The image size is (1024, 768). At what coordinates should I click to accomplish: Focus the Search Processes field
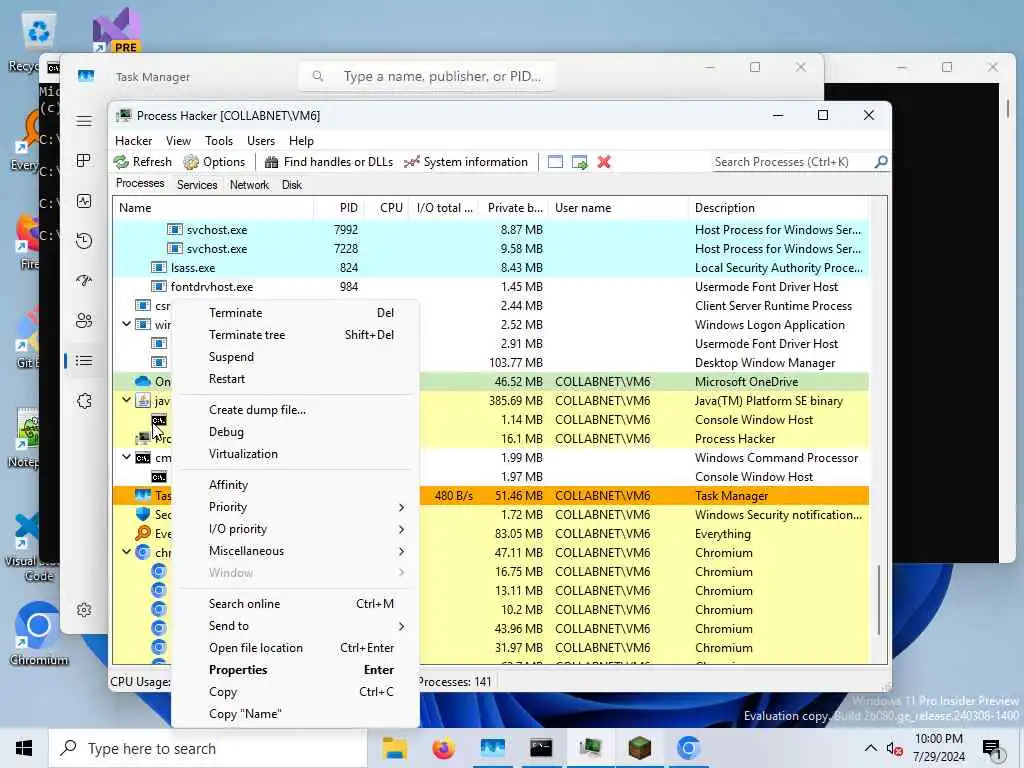click(793, 162)
